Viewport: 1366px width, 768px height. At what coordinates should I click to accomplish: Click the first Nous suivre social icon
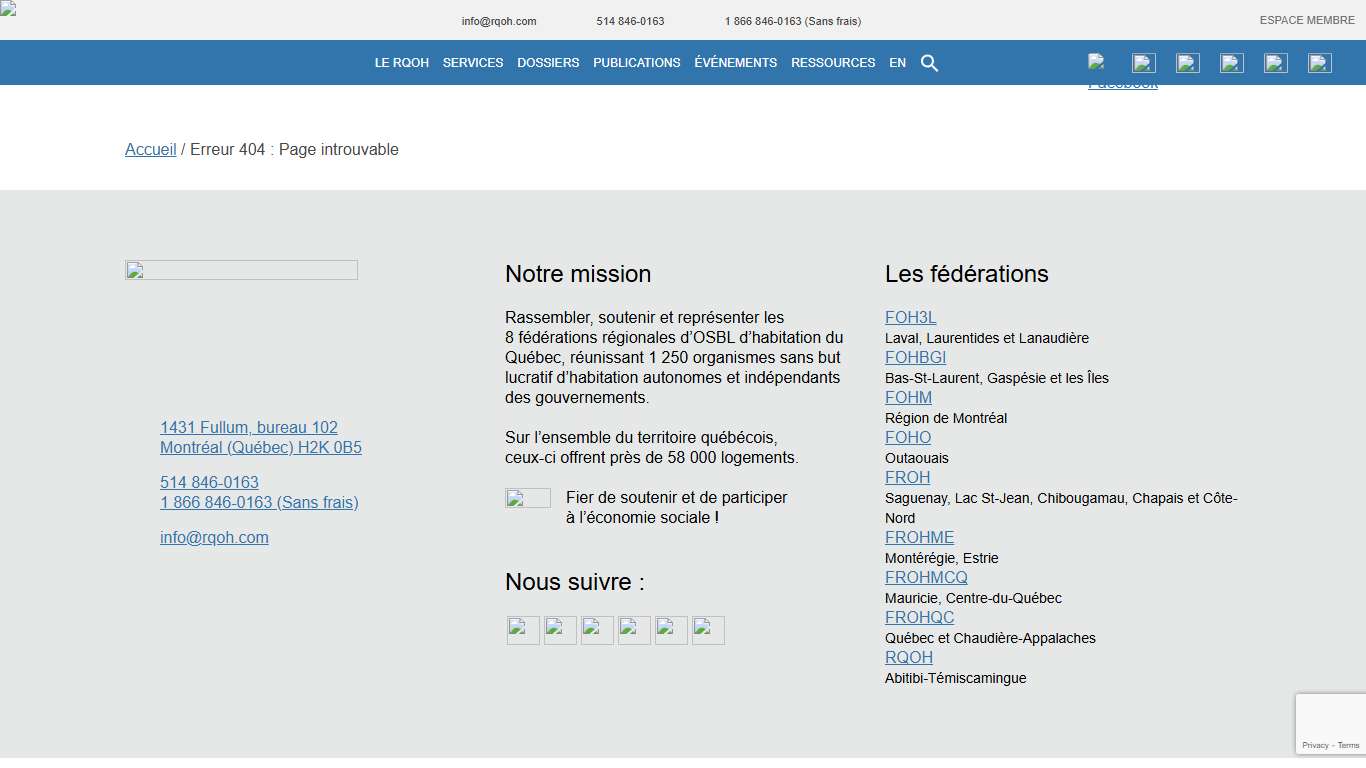(x=522, y=630)
